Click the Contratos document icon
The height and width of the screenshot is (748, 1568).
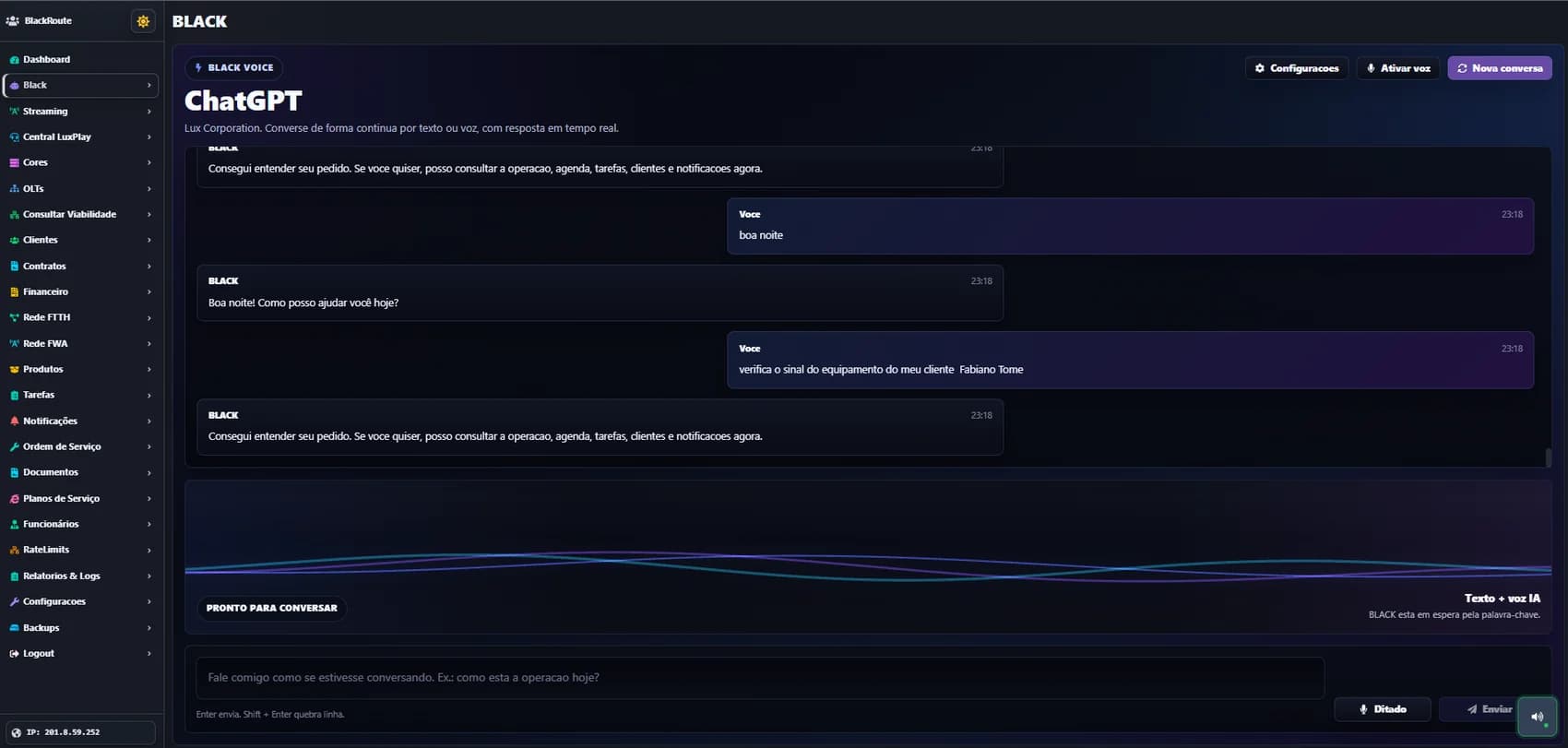[x=14, y=267]
